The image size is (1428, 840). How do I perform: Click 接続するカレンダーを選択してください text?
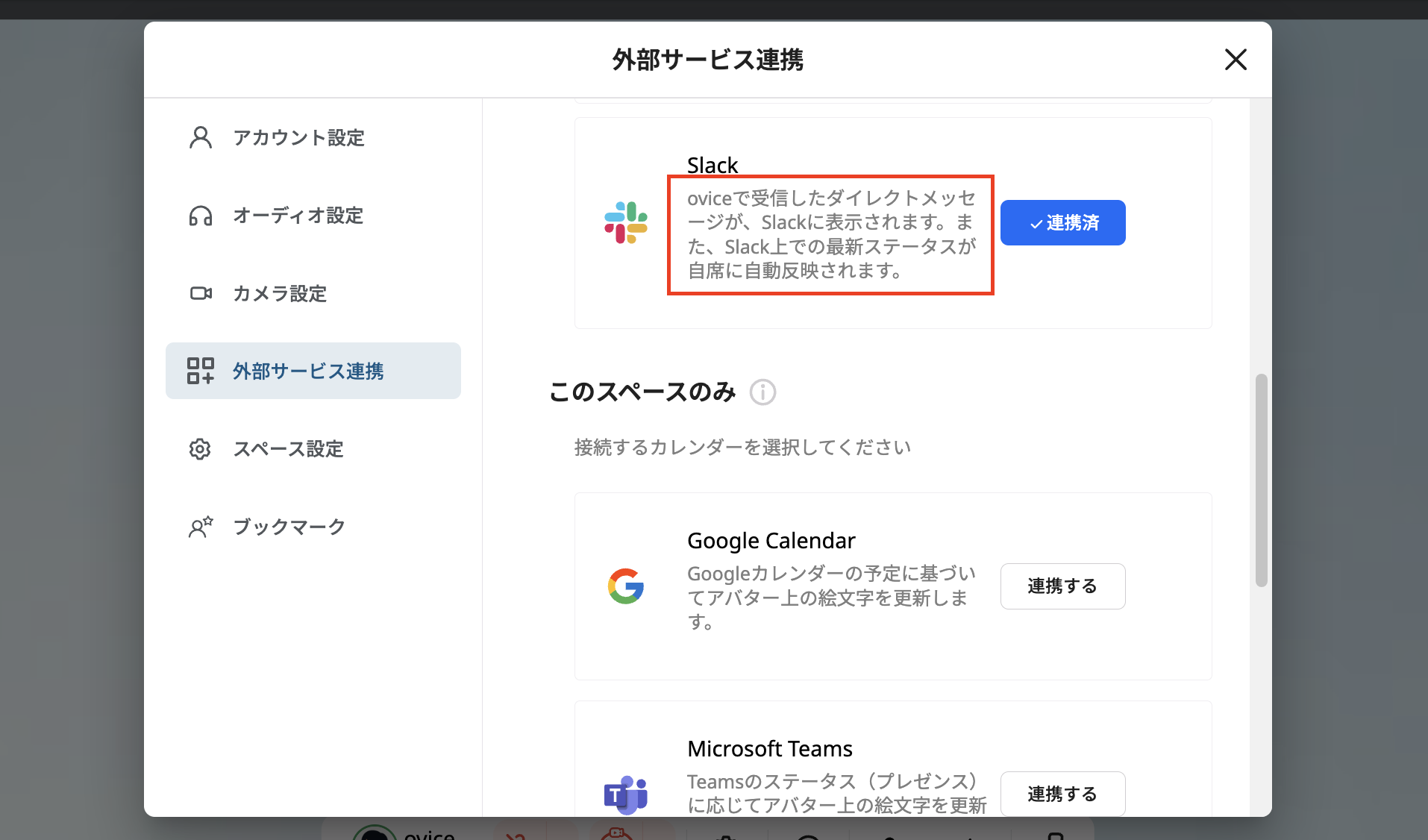(x=742, y=447)
